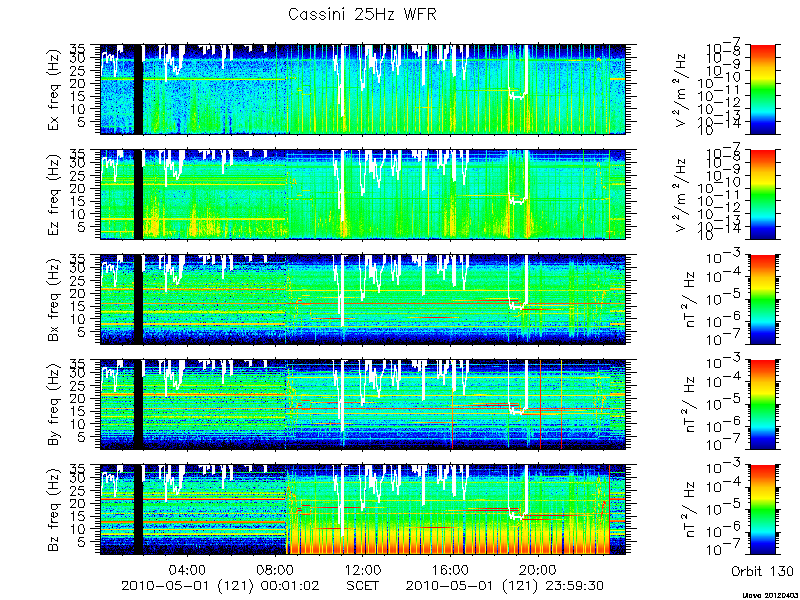The width and height of the screenshot is (800, 600).
Task: Click the '16:00' time axis label
Action: click(x=451, y=569)
